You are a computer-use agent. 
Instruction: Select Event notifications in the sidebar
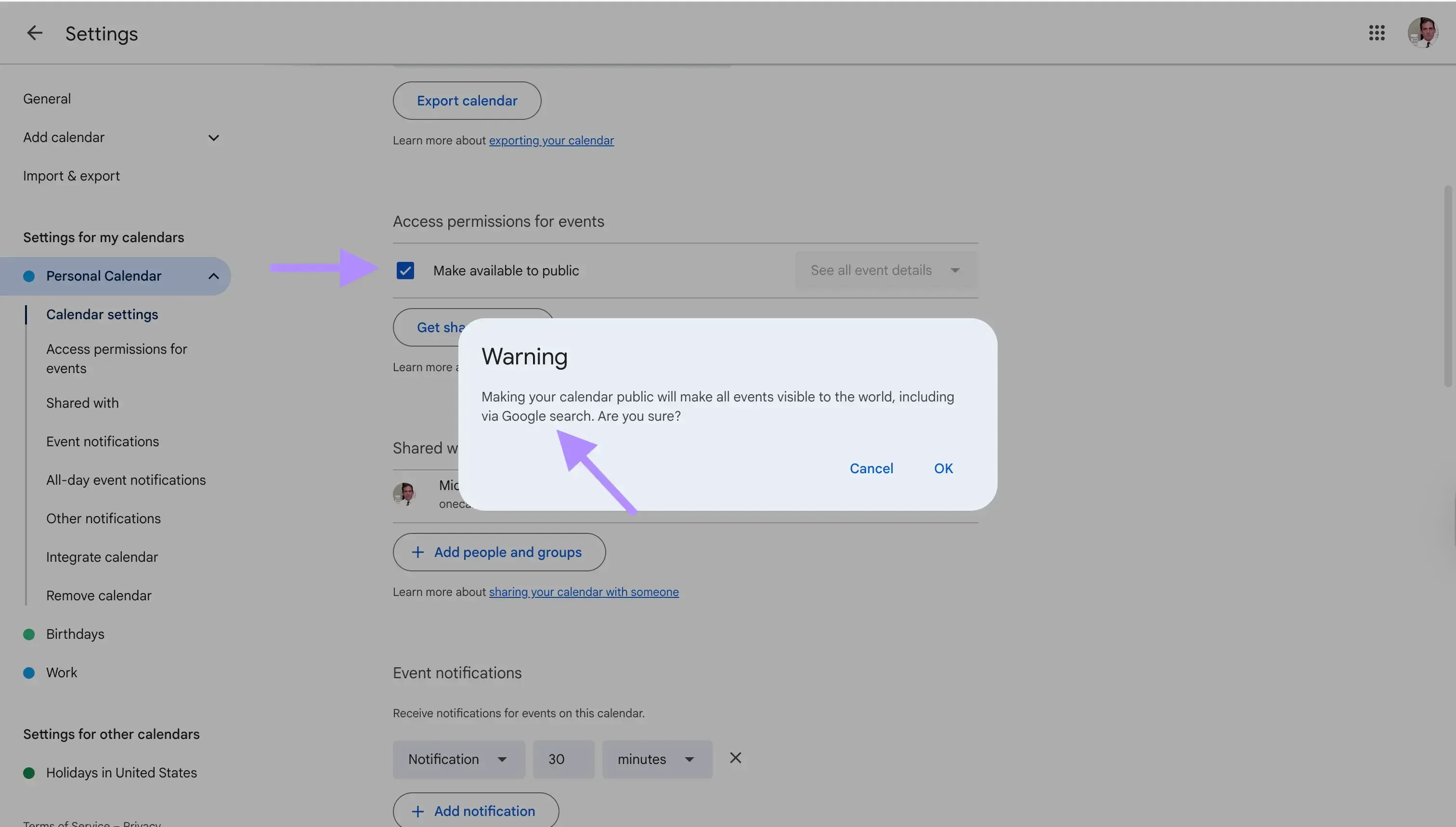[102, 441]
